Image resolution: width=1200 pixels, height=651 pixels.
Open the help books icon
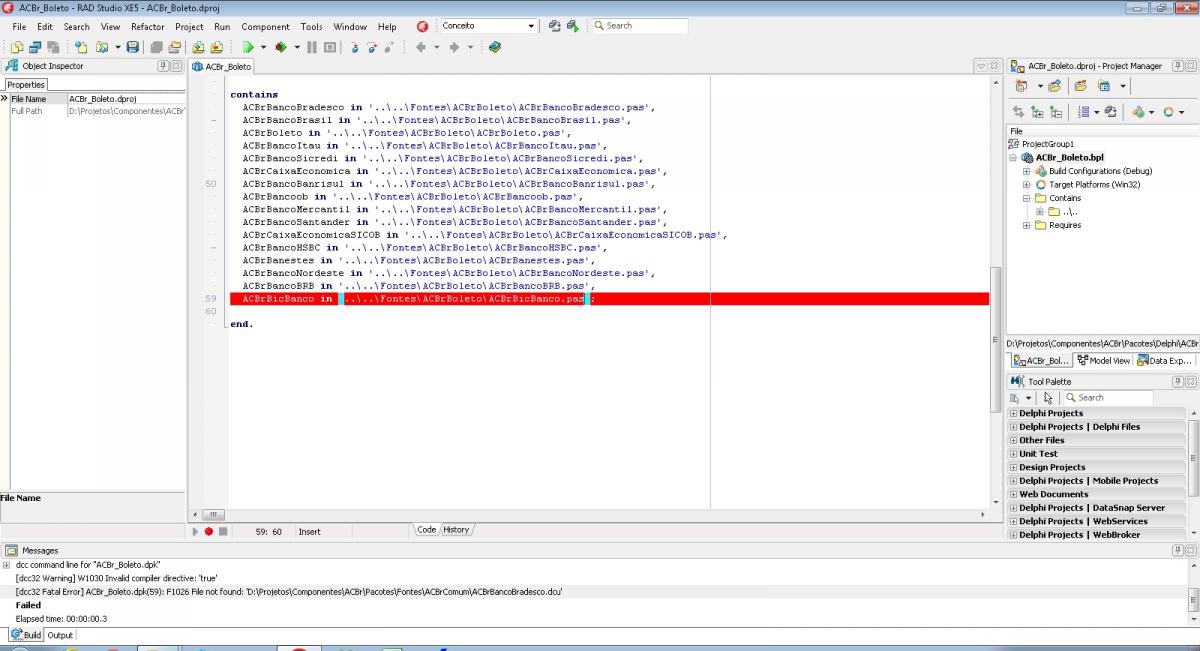[495, 47]
